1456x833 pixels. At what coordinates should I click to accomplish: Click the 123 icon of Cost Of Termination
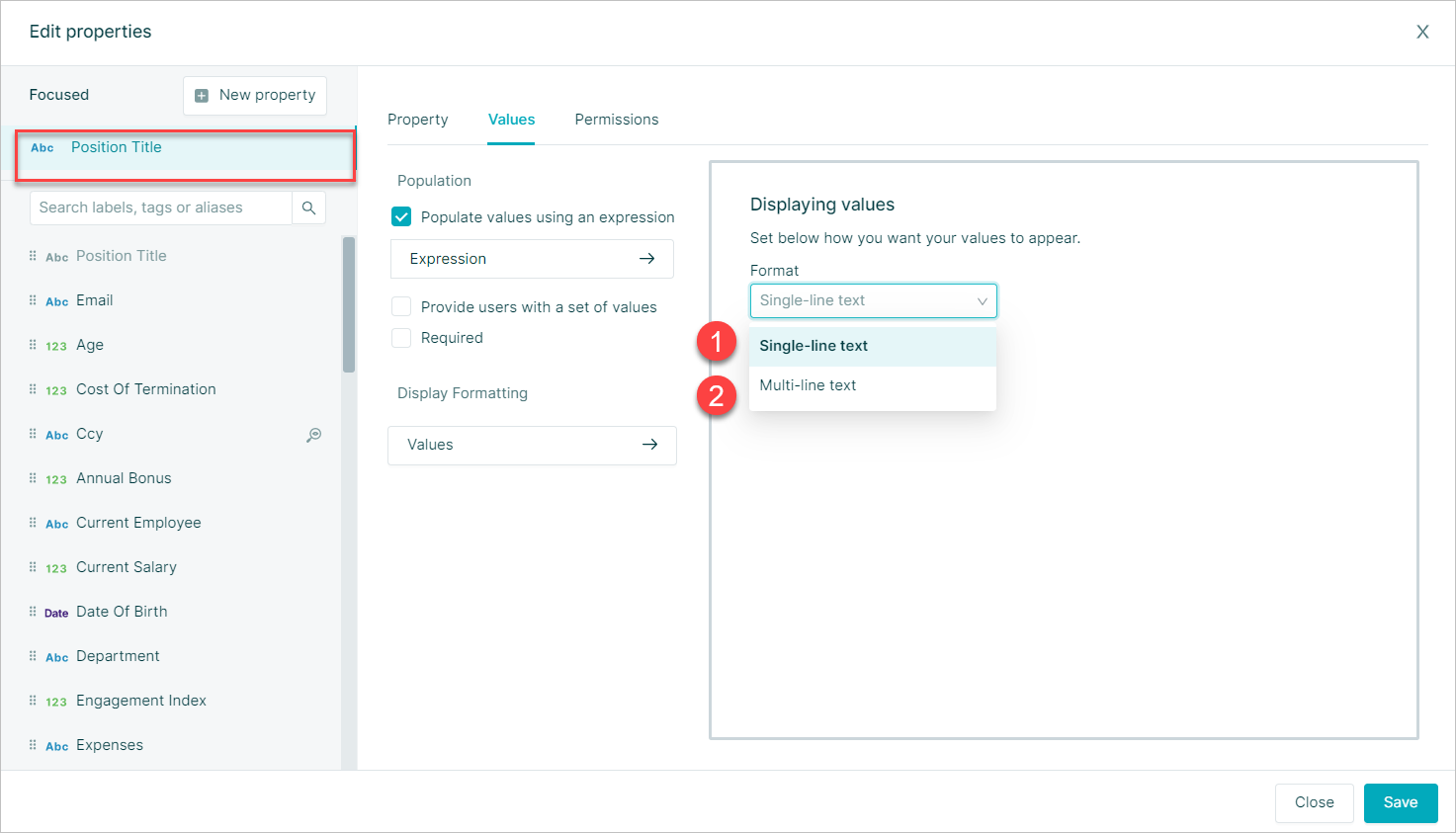[x=56, y=390]
